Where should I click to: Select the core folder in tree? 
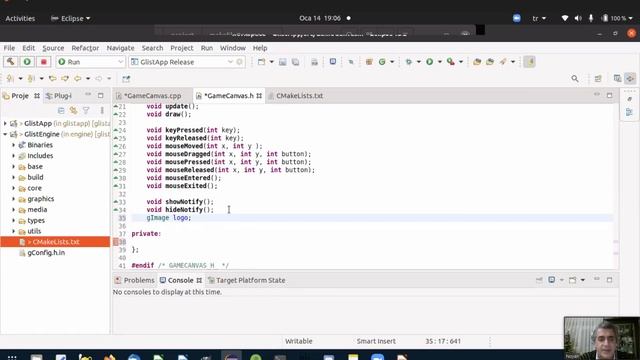[34, 188]
